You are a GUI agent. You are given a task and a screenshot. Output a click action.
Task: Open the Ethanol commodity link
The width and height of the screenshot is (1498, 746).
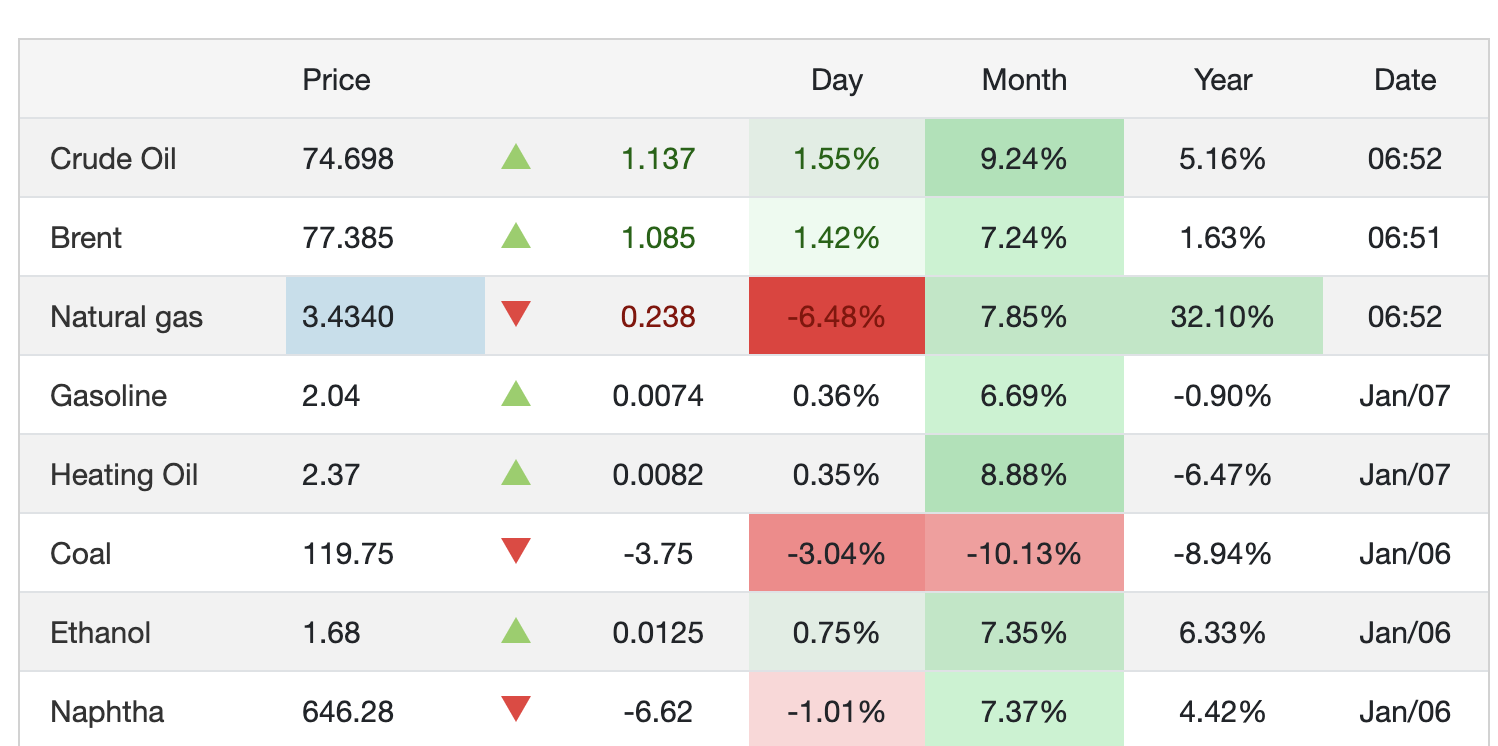coord(100,633)
